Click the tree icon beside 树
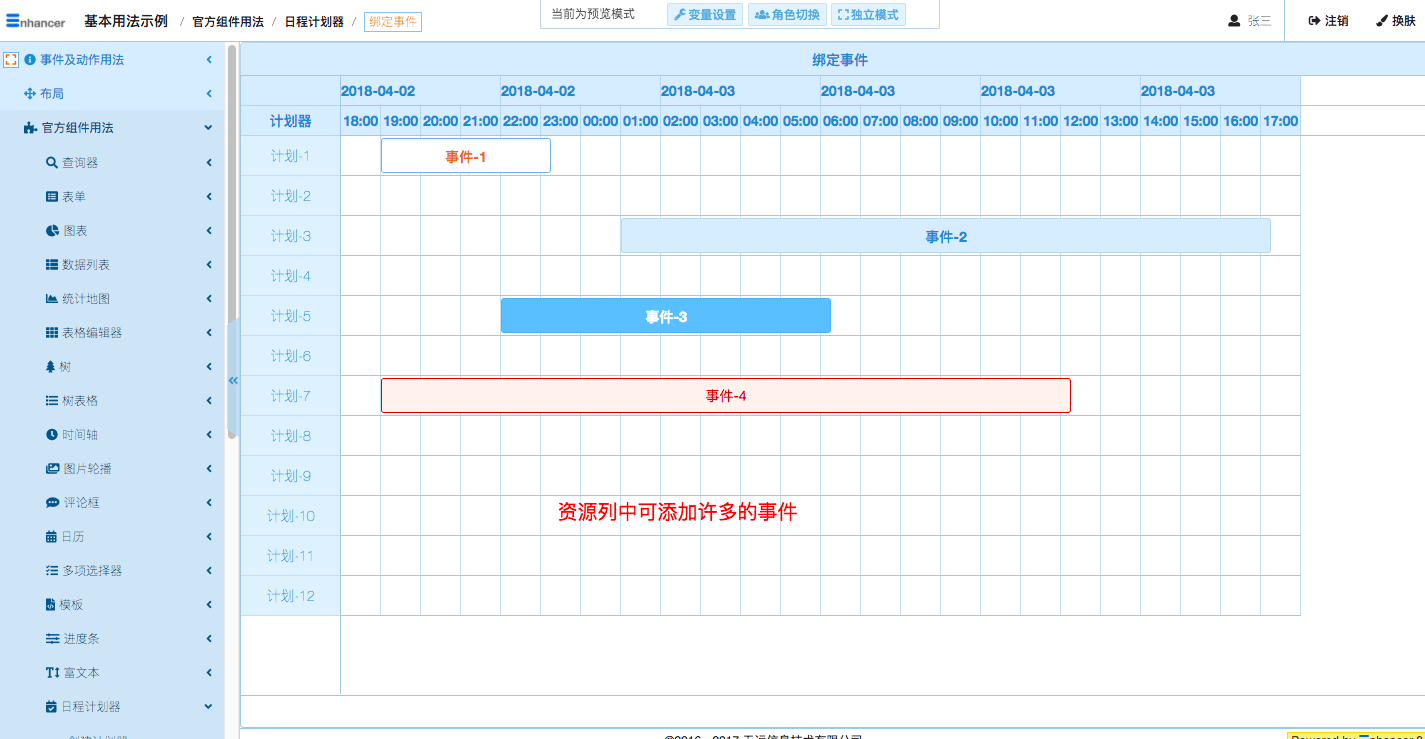This screenshot has width=1425, height=739. 51,367
